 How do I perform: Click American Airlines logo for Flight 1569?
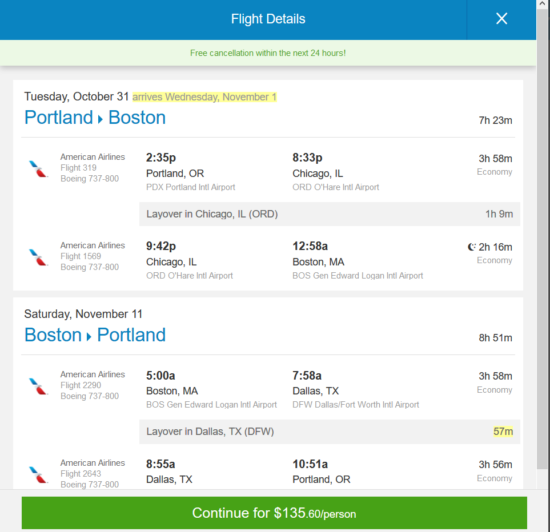pos(38,257)
